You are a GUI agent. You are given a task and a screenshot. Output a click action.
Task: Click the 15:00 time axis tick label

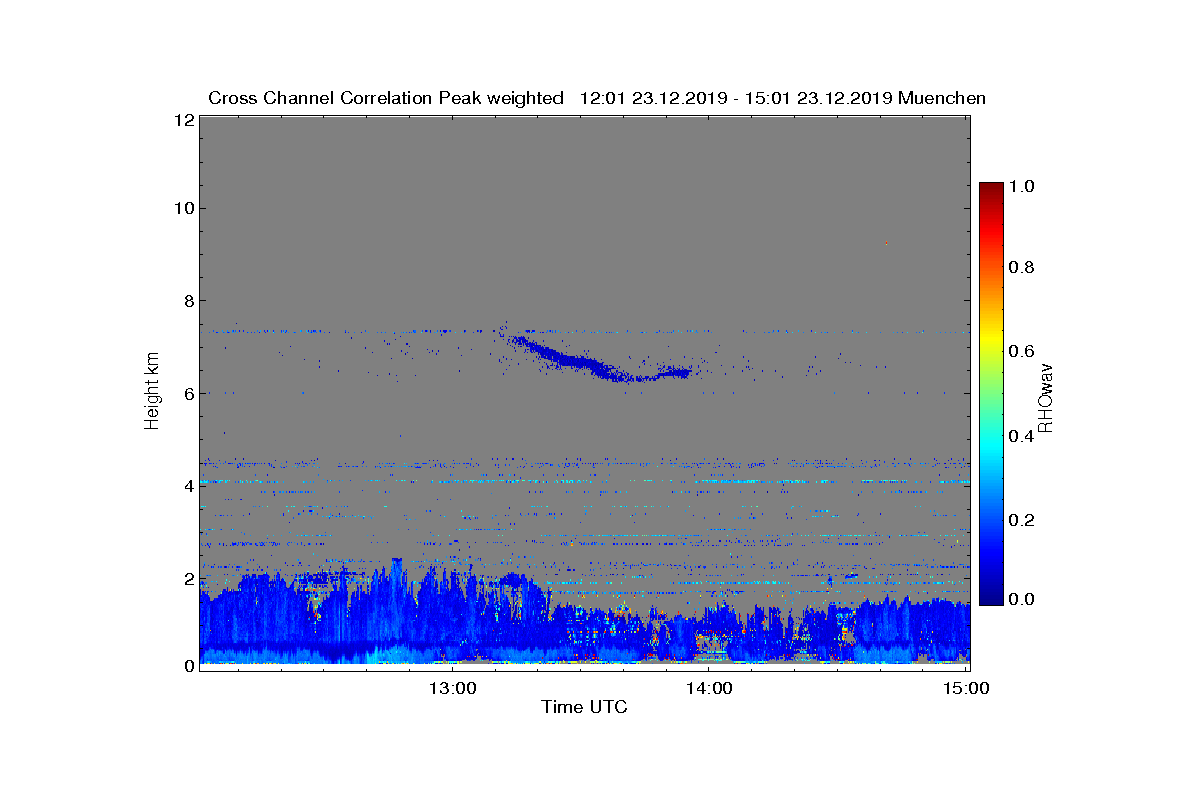coord(968,688)
